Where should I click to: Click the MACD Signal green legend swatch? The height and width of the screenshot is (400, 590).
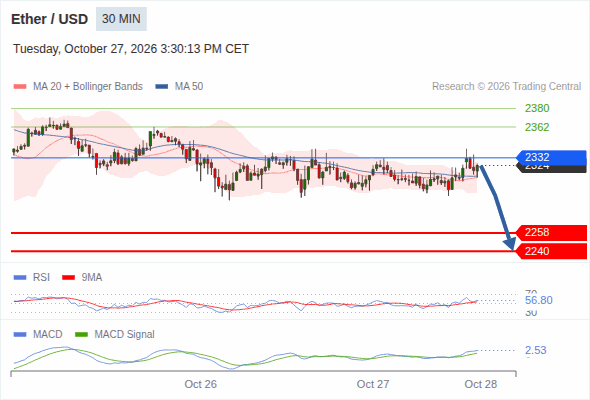(x=81, y=335)
